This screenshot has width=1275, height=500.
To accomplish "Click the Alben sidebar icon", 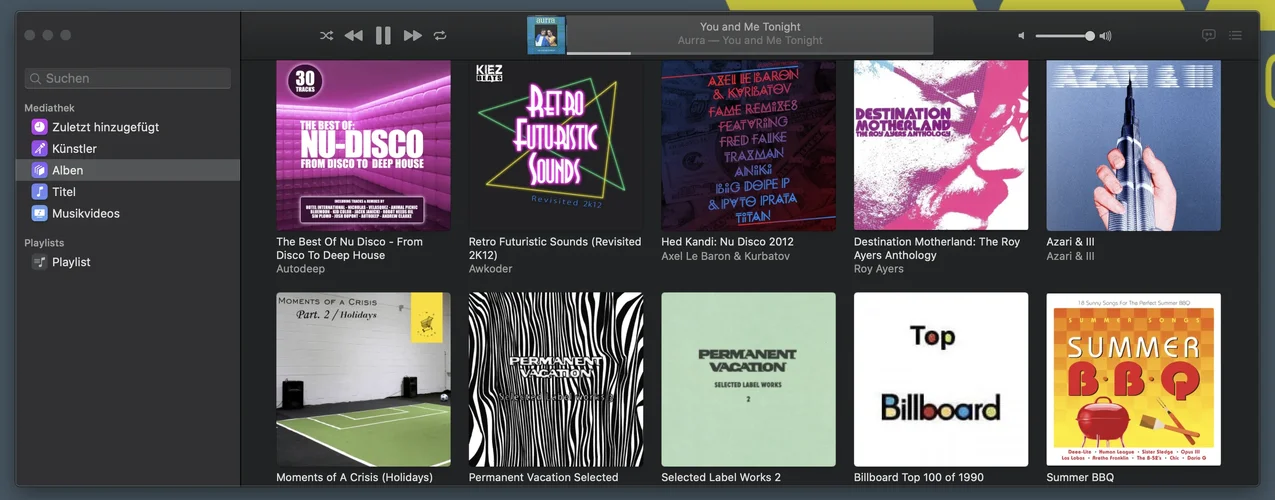I will click(39, 170).
